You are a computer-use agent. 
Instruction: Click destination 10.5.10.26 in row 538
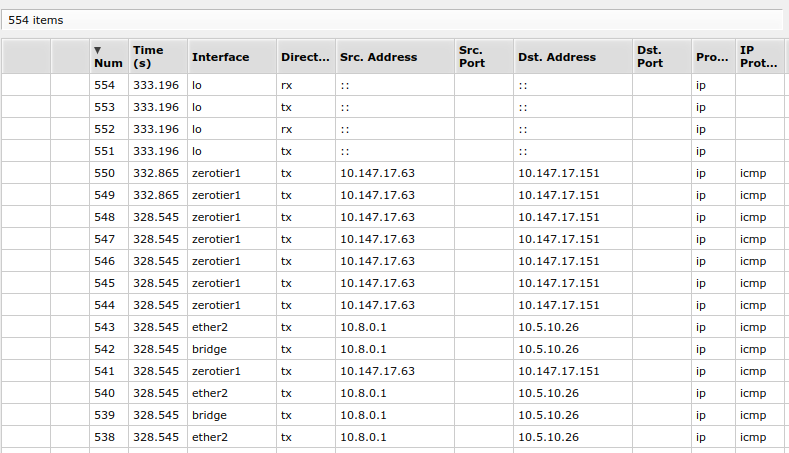(548, 437)
